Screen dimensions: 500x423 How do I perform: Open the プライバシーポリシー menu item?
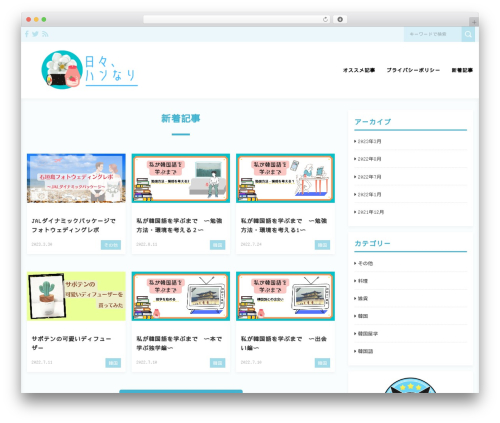pos(413,70)
